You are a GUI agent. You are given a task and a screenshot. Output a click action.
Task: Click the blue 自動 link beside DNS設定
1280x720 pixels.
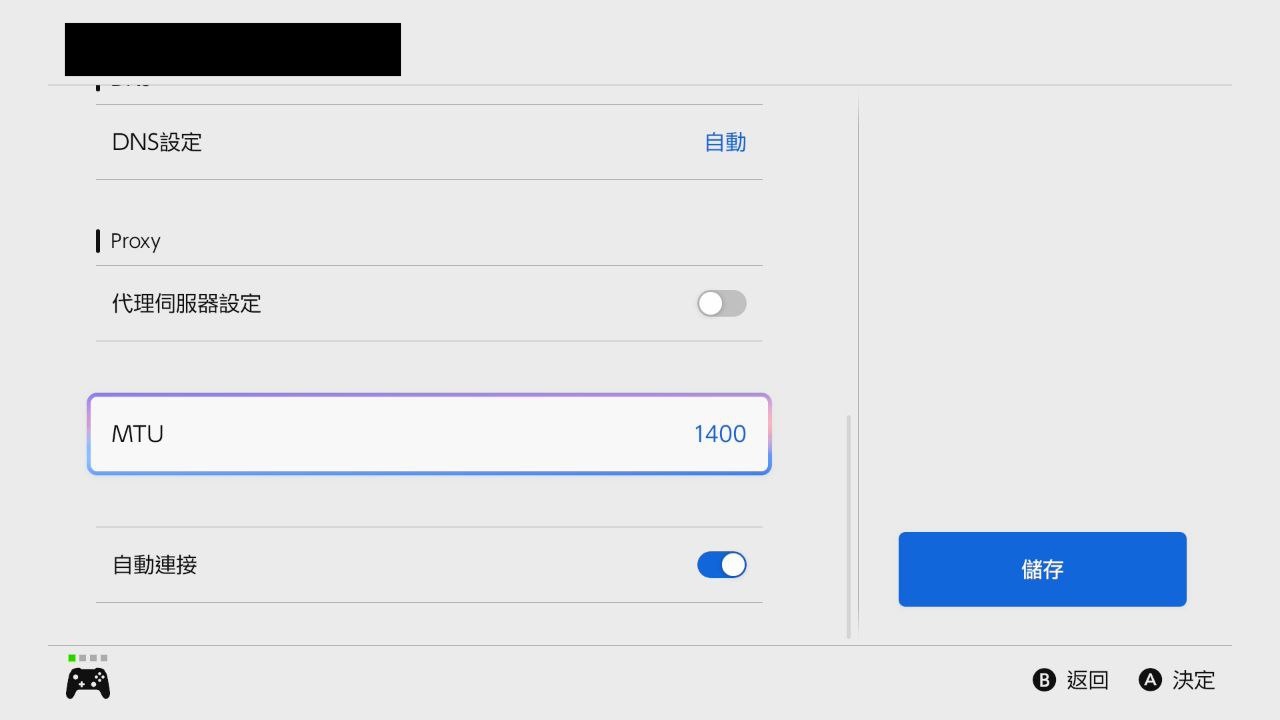[x=723, y=142]
